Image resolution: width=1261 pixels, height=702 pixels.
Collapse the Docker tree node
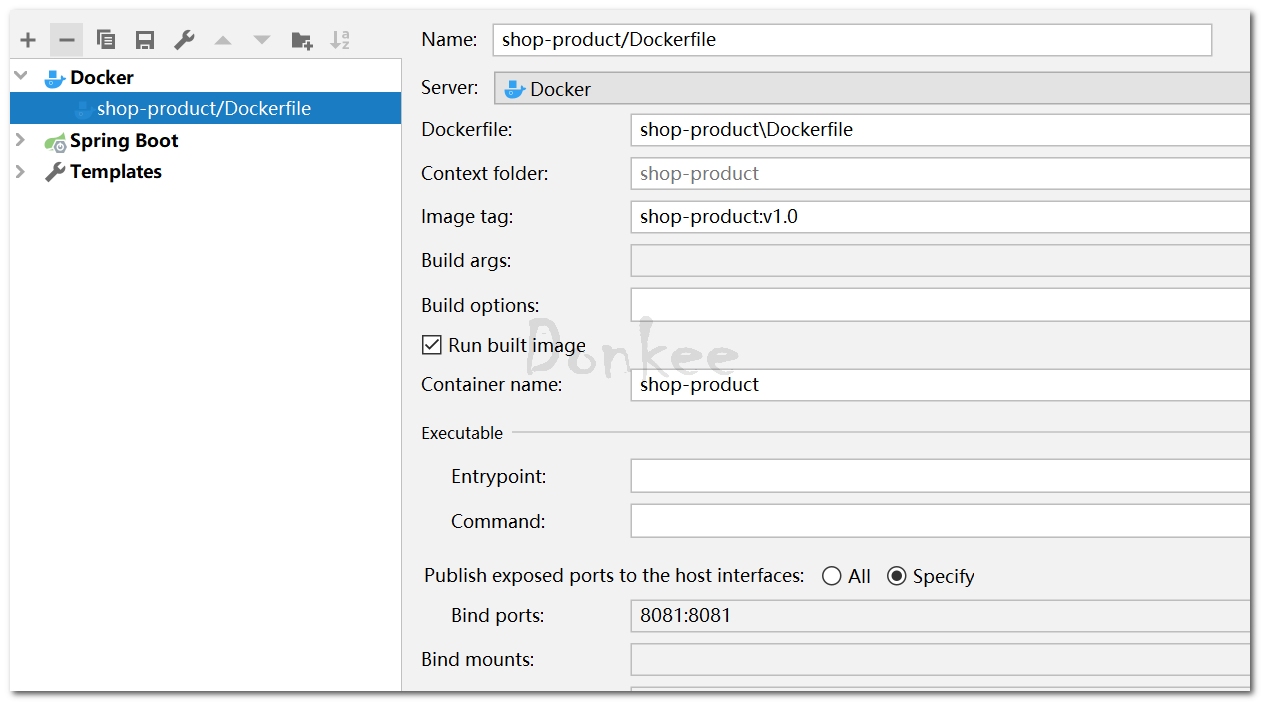[x=21, y=76]
